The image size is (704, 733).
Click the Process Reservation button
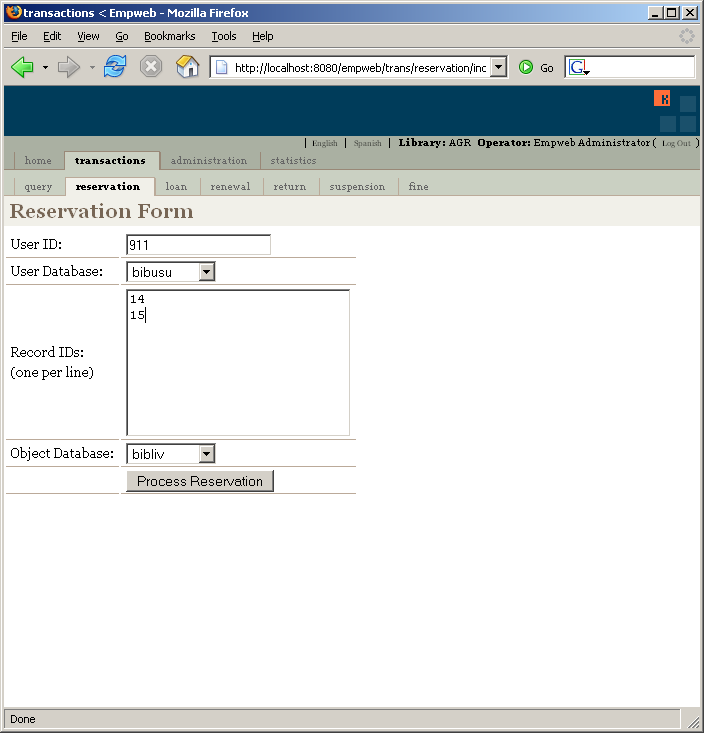coord(200,481)
